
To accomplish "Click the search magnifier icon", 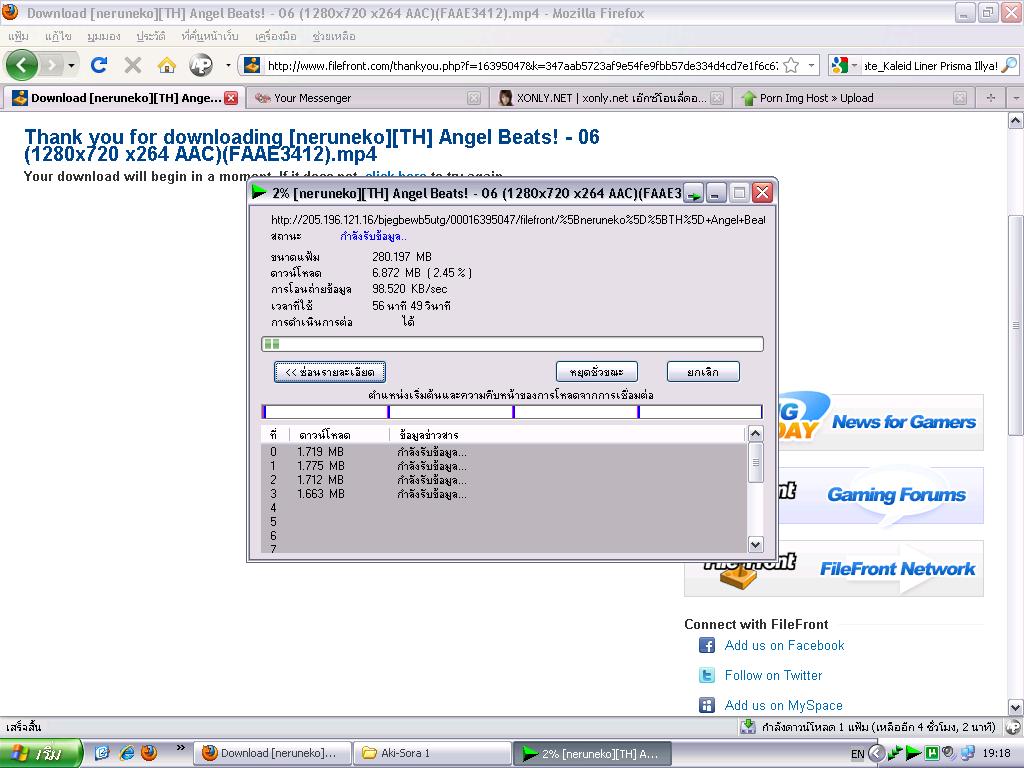I will [x=1009, y=65].
